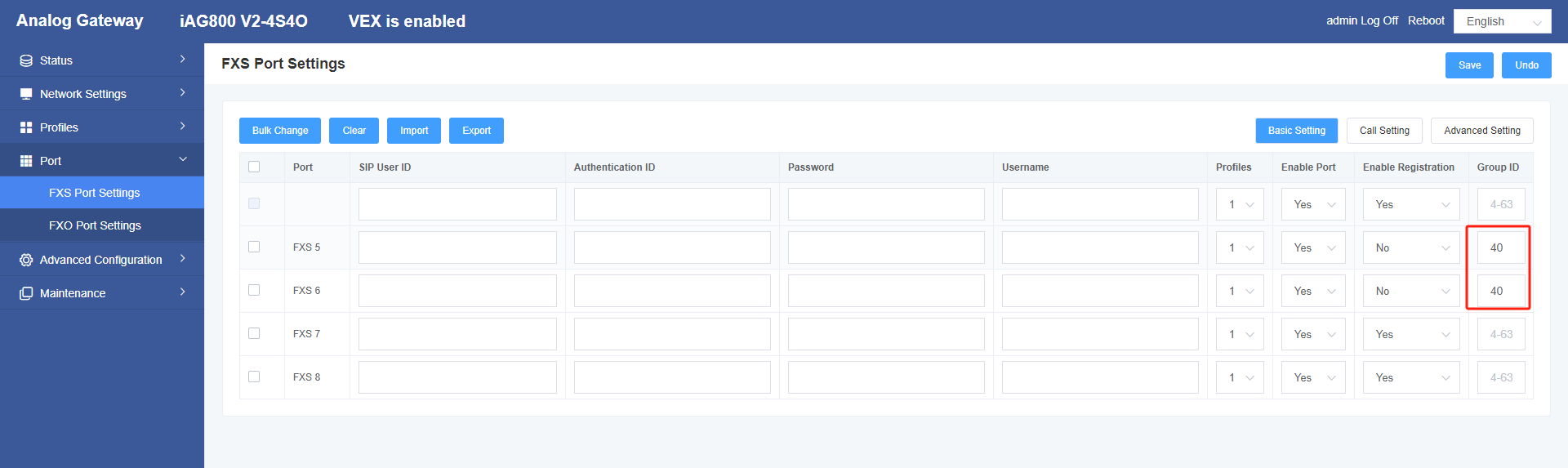Click the Log Off link
The width and height of the screenshot is (1568, 468).
pyautogui.click(x=1379, y=20)
